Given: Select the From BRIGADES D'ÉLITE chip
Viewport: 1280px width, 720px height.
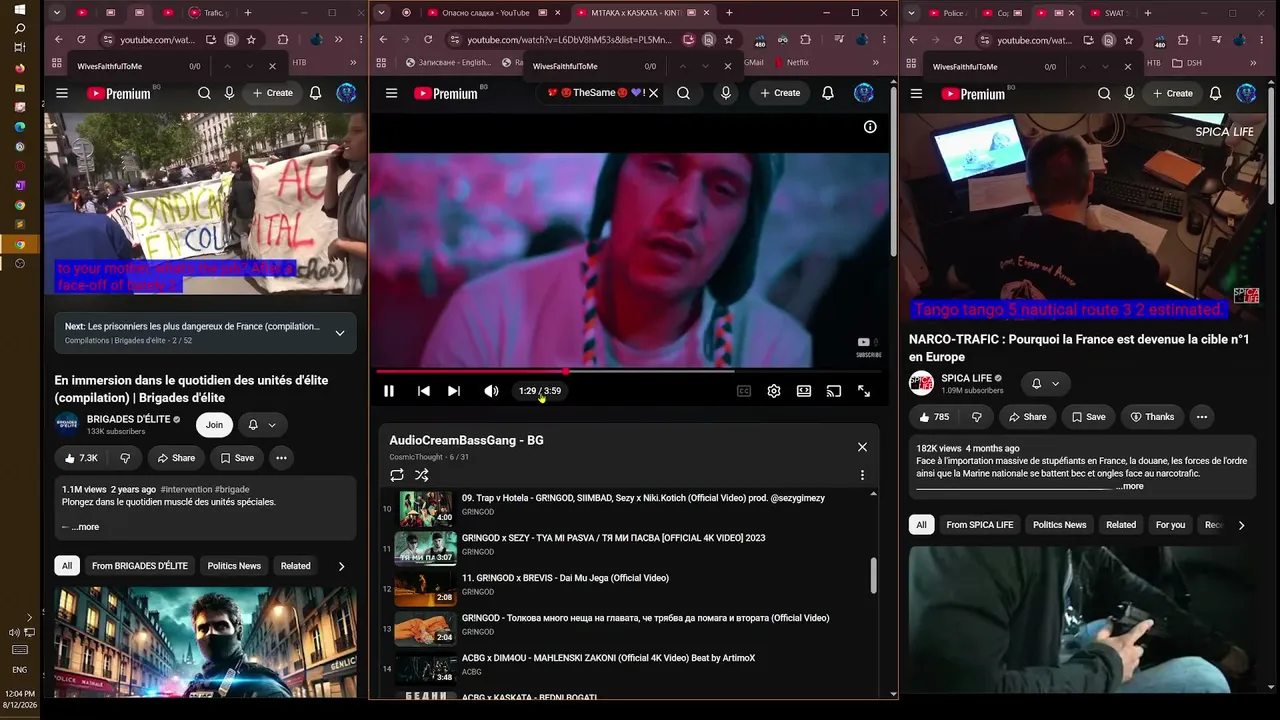Looking at the screenshot, I should (140, 566).
